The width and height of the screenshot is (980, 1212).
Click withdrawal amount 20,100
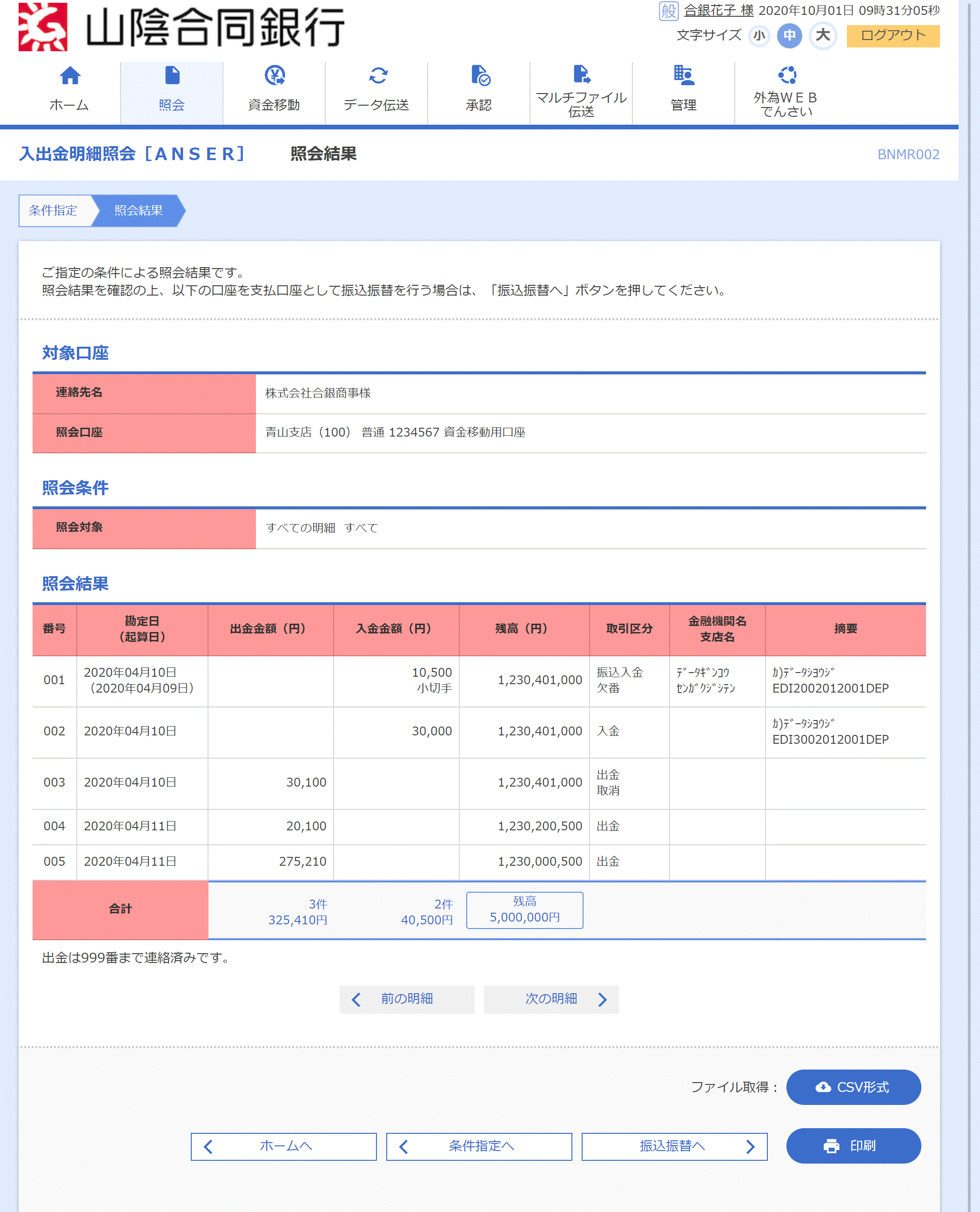coord(306,827)
